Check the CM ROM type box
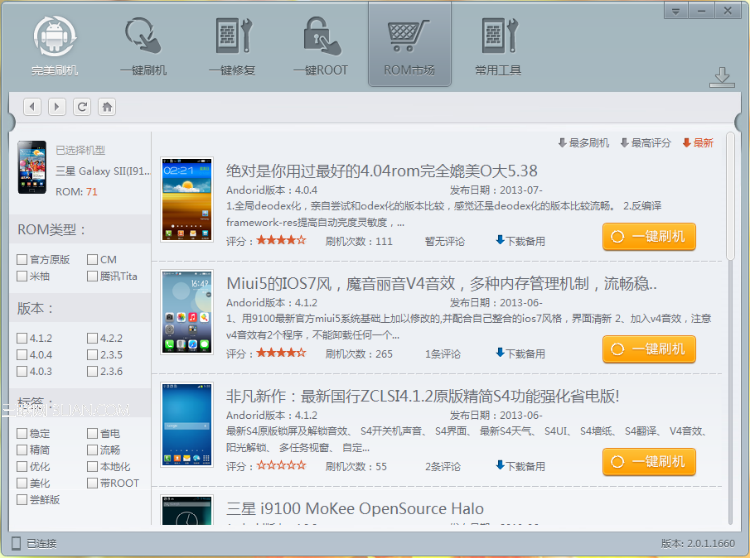 click(92, 260)
